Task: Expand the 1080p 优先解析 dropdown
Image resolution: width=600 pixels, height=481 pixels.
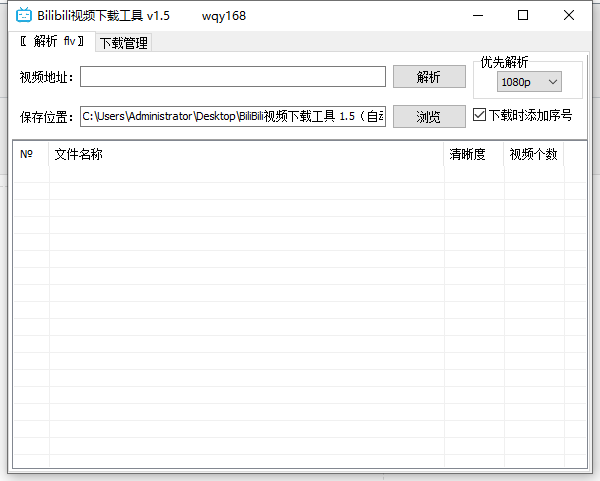Action: pos(530,82)
